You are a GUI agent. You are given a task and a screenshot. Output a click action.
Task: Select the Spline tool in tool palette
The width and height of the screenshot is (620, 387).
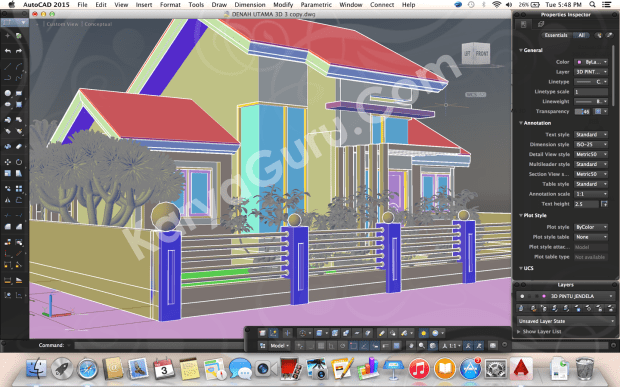[x=19, y=78]
